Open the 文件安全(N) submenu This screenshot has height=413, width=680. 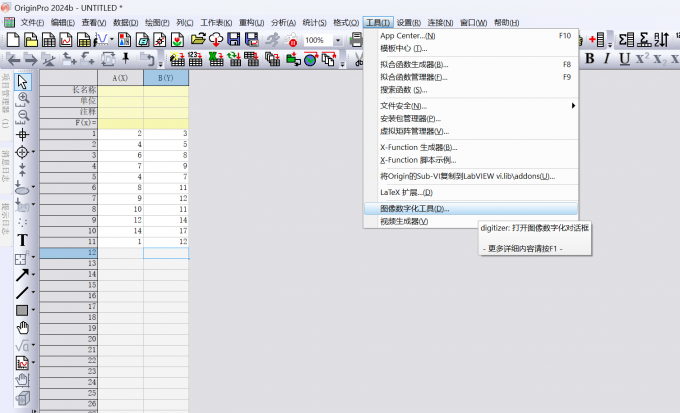pos(471,106)
